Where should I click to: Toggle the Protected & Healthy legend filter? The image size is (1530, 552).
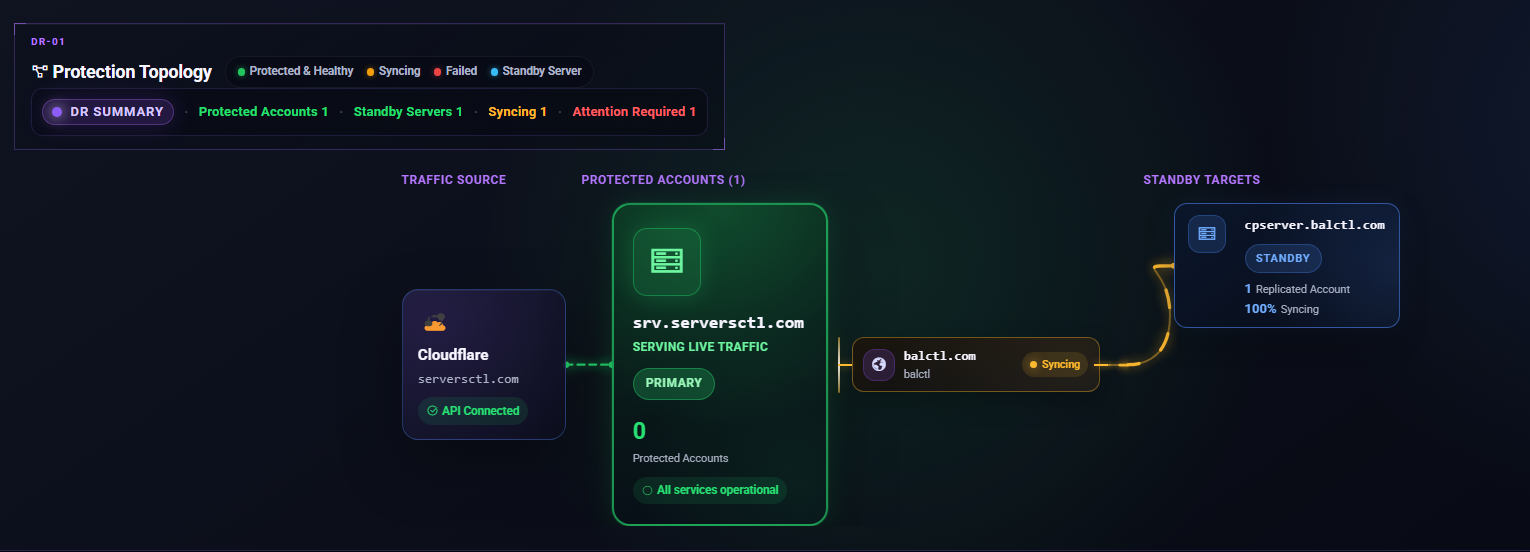[x=296, y=71]
